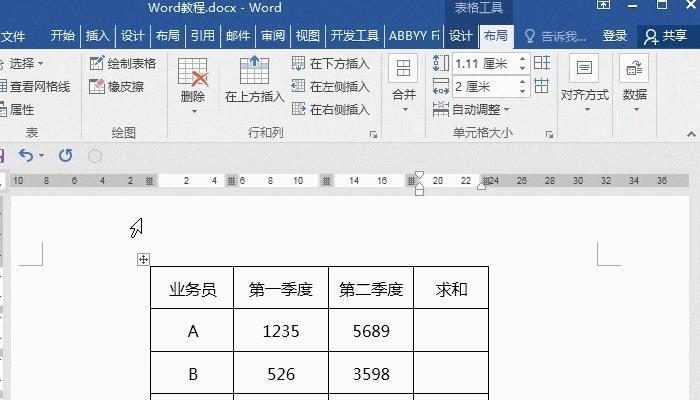This screenshot has height=400, width=700.
Task: Click the ruler first-line indent marker
Action: tap(419, 175)
